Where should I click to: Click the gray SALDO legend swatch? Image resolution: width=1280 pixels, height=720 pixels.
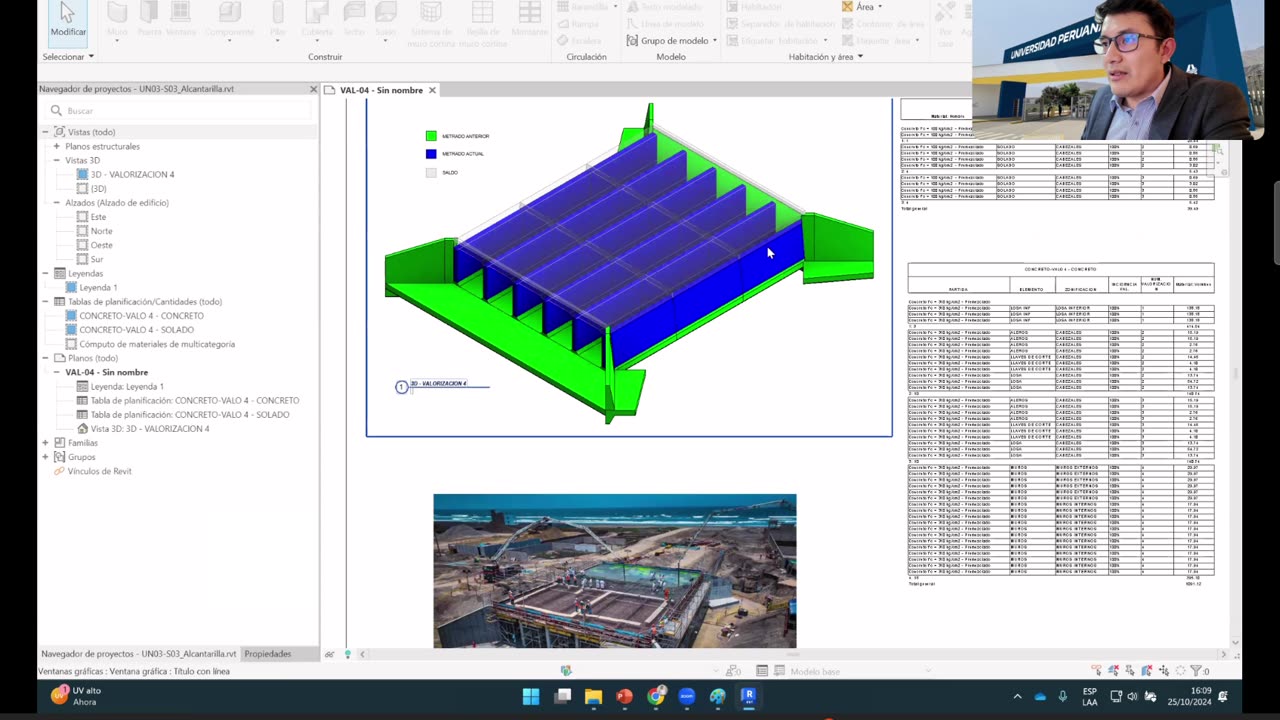[x=431, y=172]
